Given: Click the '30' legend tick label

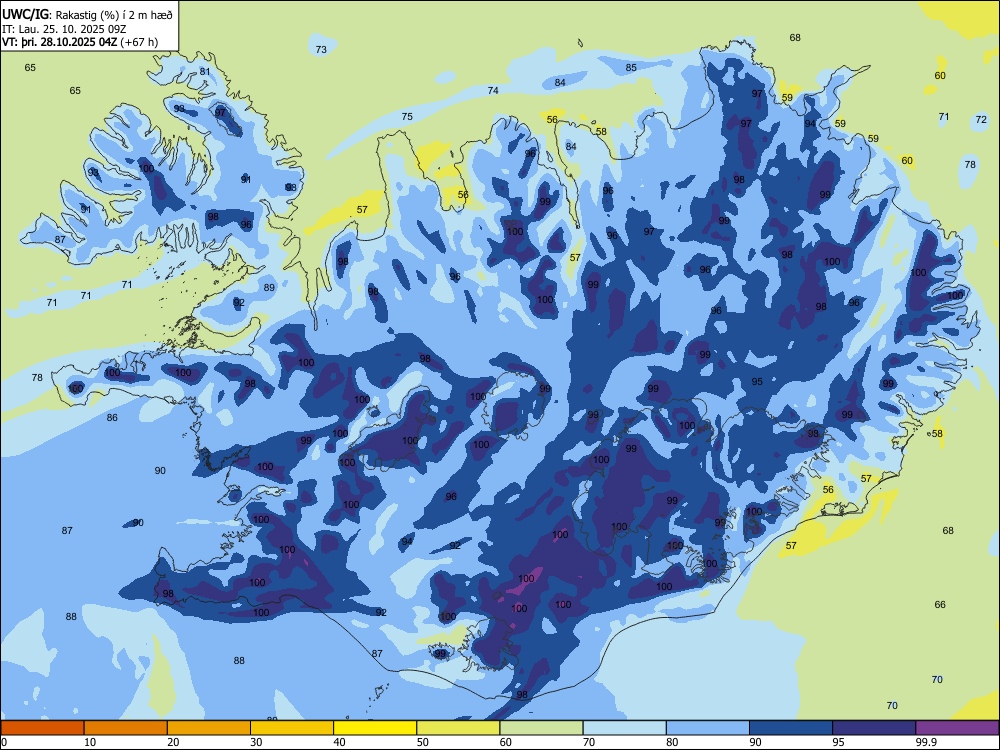Looking at the screenshot, I should [x=256, y=742].
